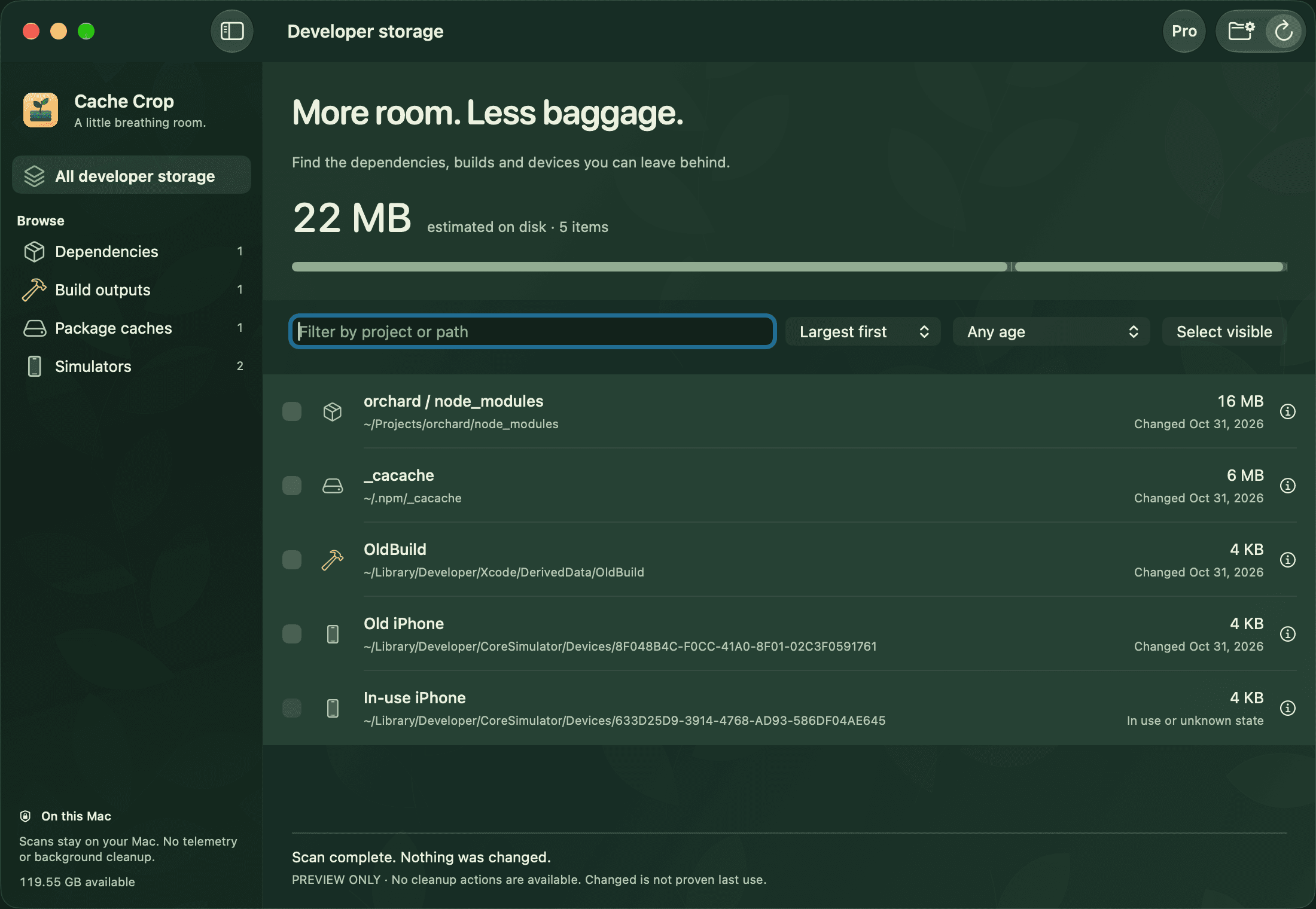Check the _cacache checkbox
Viewport: 1316px width, 909px height.
(x=292, y=486)
